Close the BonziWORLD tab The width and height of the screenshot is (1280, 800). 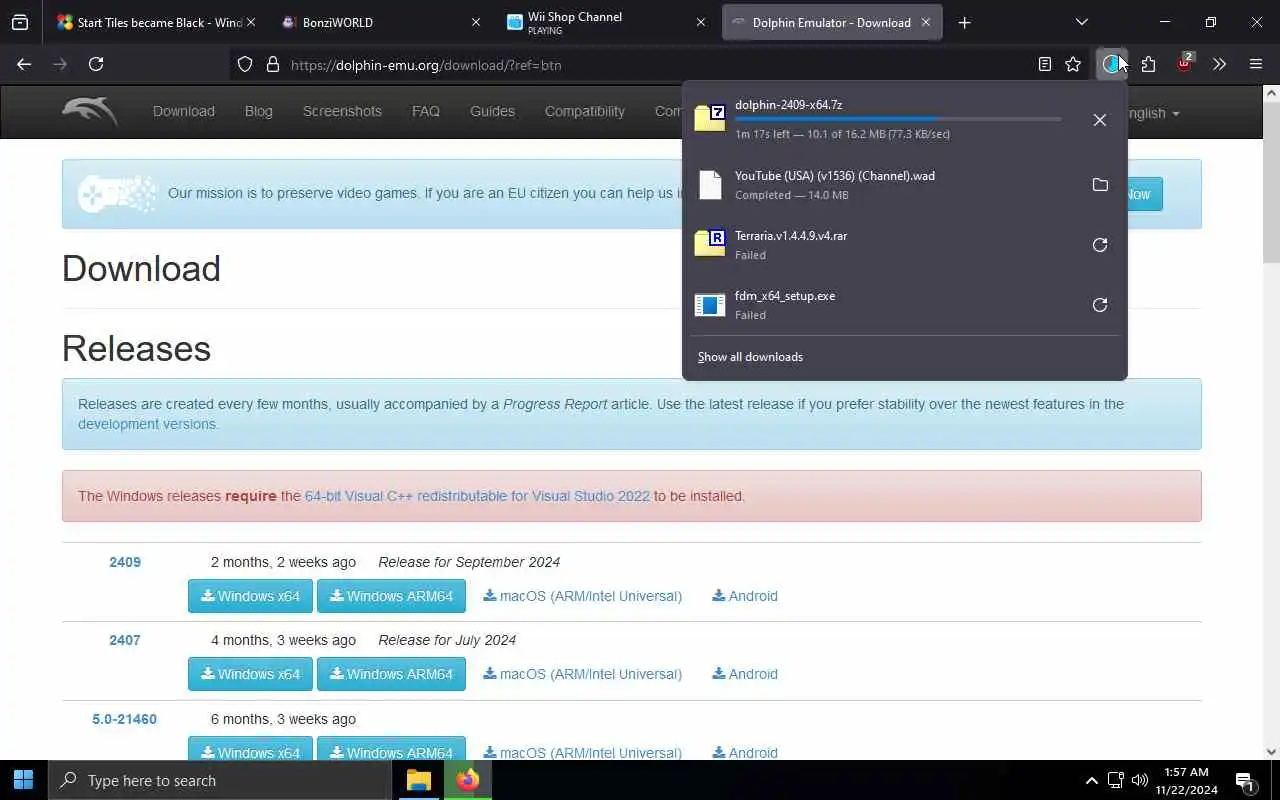(476, 22)
